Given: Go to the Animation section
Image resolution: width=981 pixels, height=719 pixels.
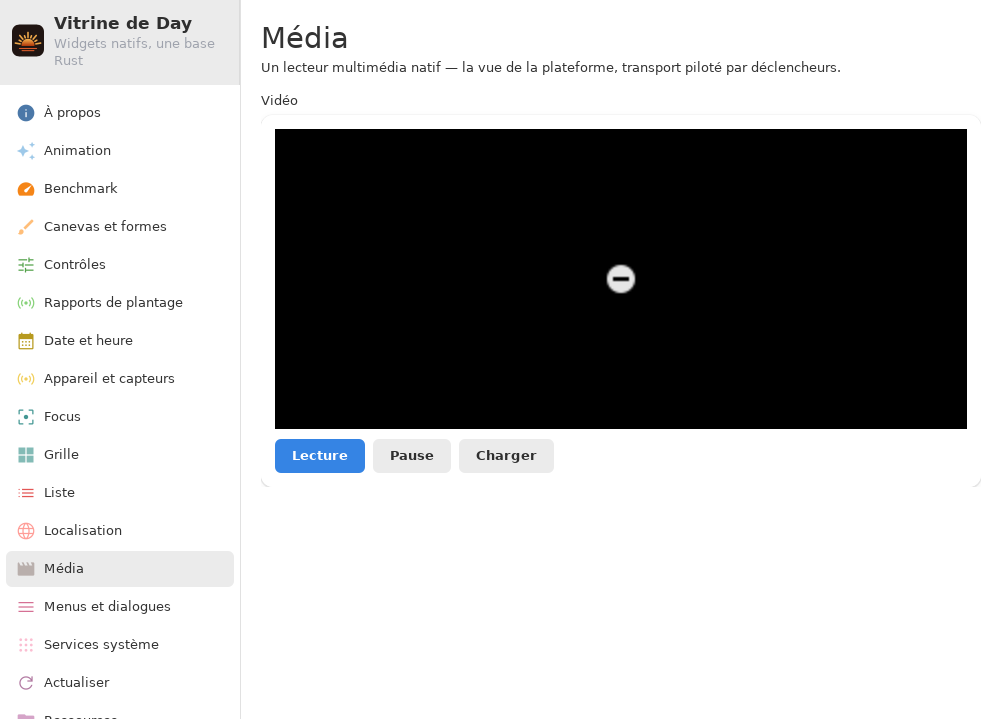Looking at the screenshot, I should coord(119,151).
